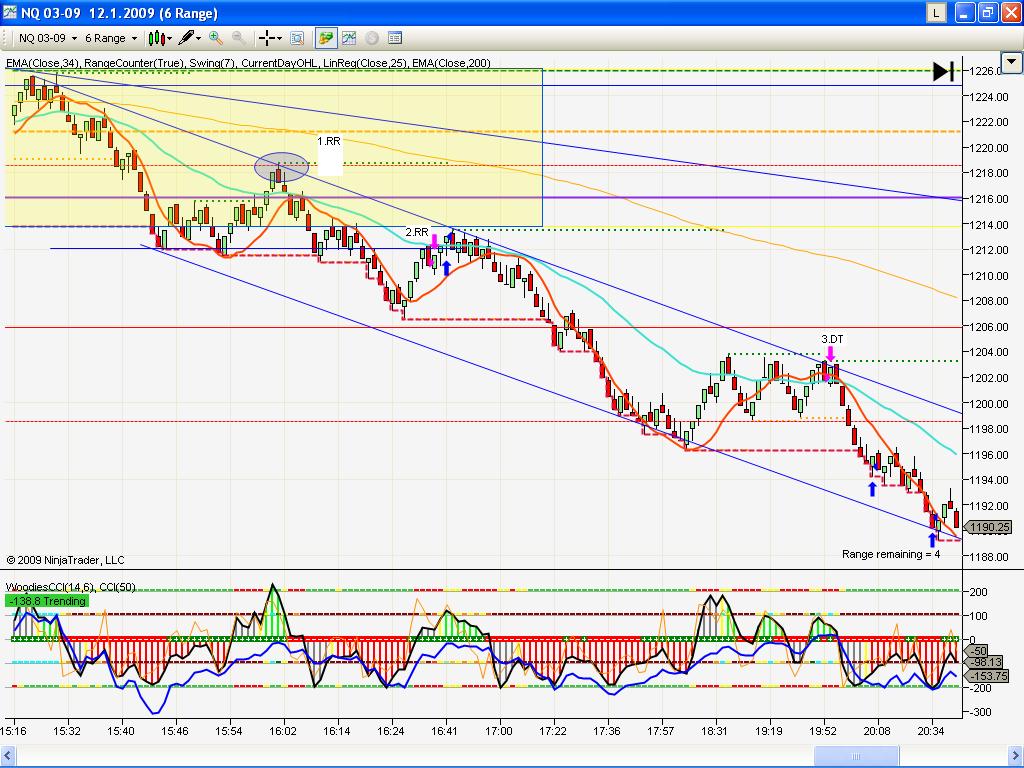Open the indicators chart icon
This screenshot has width=1024, height=768.
(349, 38)
